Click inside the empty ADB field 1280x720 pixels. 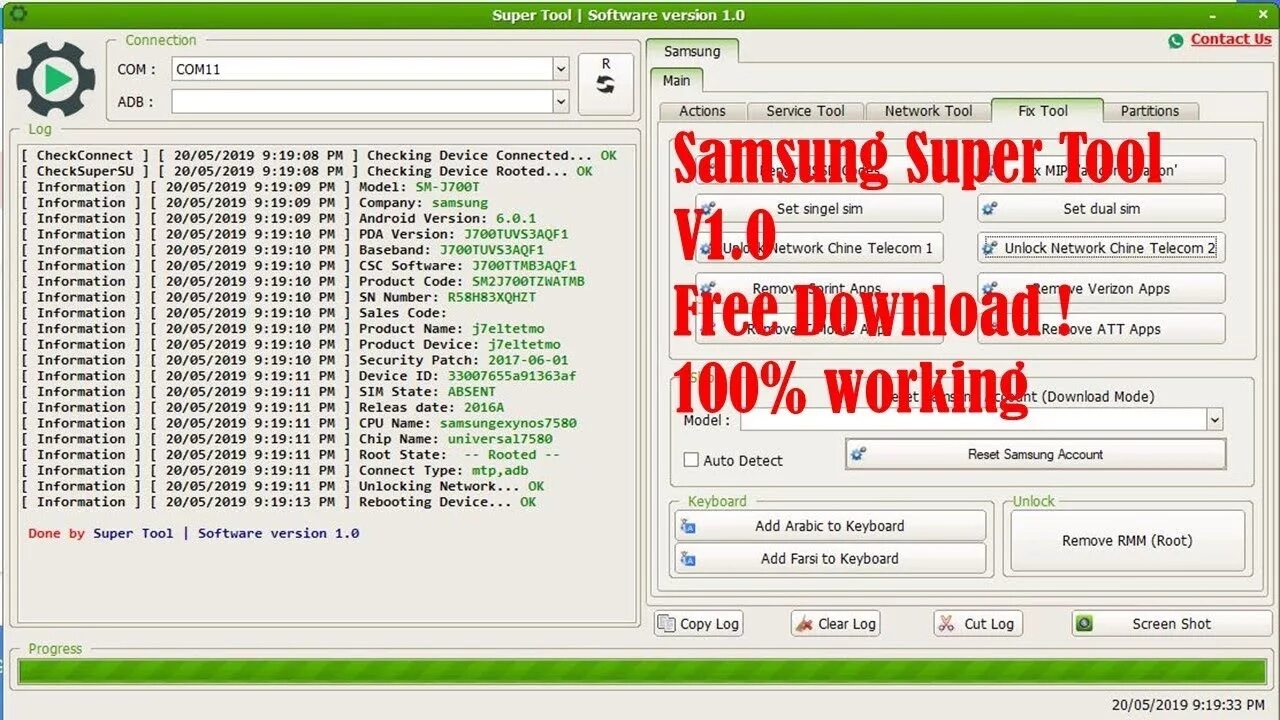click(361, 101)
